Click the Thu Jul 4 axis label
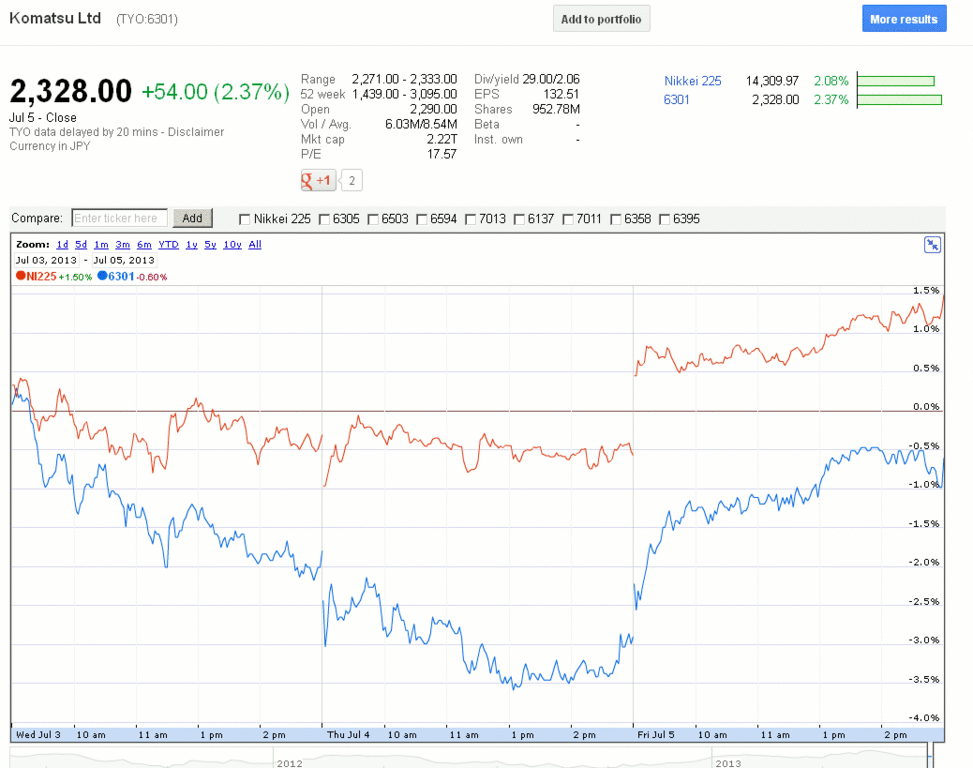Screen dimensions: 973x768 point(348,735)
